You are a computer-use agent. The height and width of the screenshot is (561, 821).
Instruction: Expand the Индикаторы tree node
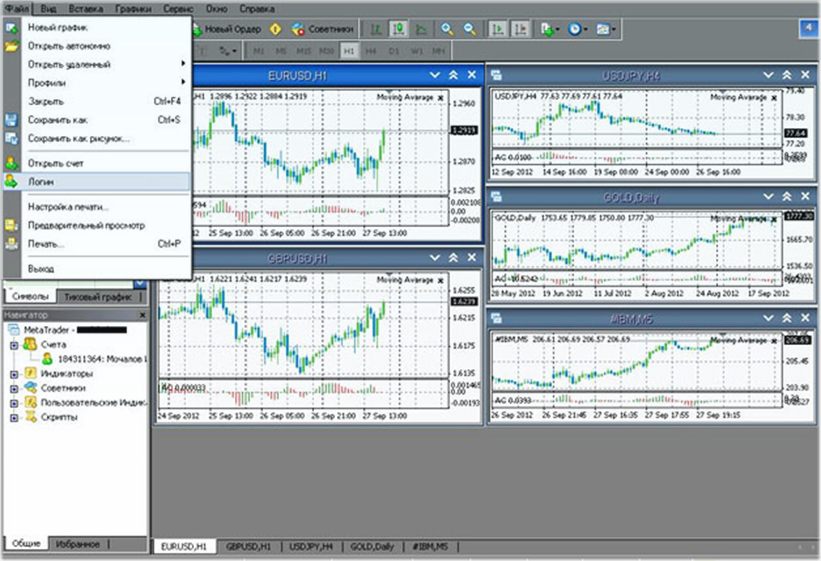[x=14, y=373]
